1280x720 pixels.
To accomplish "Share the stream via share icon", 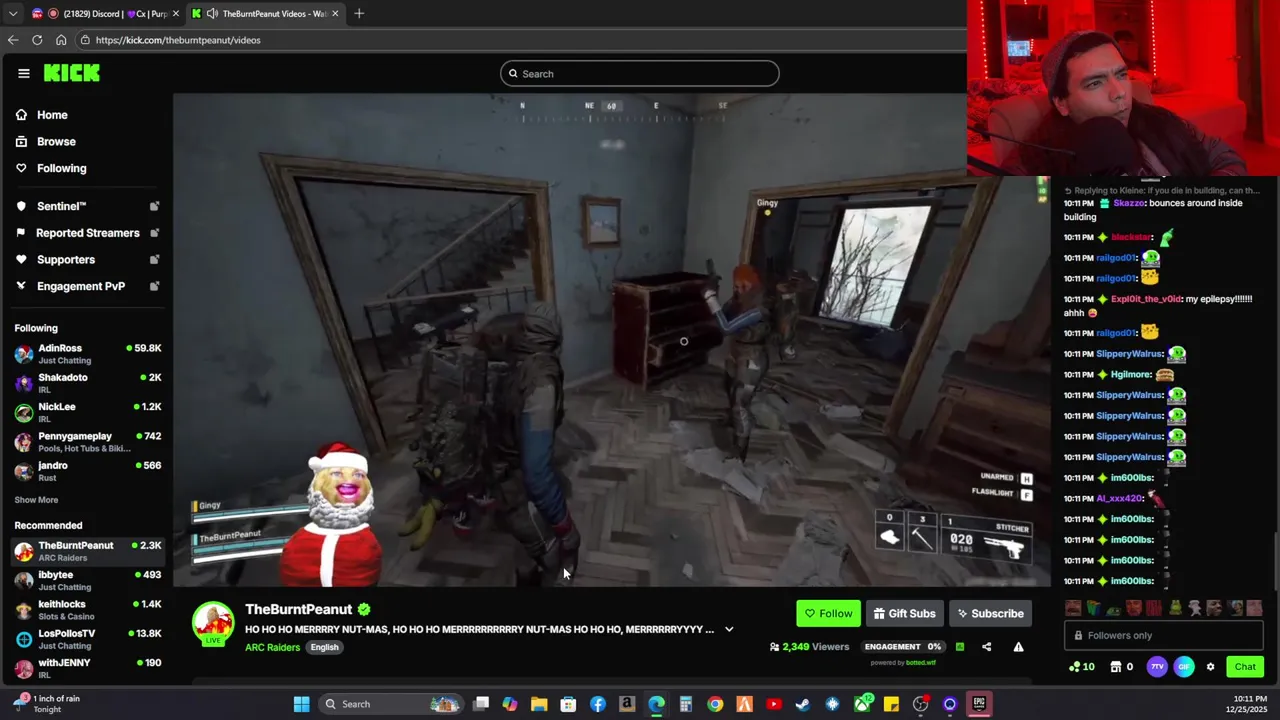I will point(986,647).
